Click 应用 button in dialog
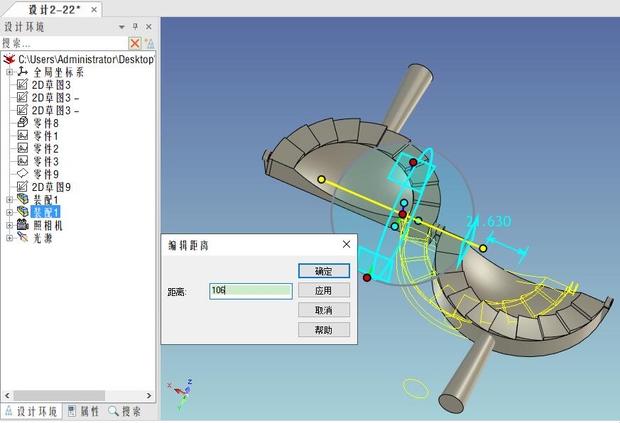Image resolution: width=620 pixels, height=423 pixels. click(324, 291)
